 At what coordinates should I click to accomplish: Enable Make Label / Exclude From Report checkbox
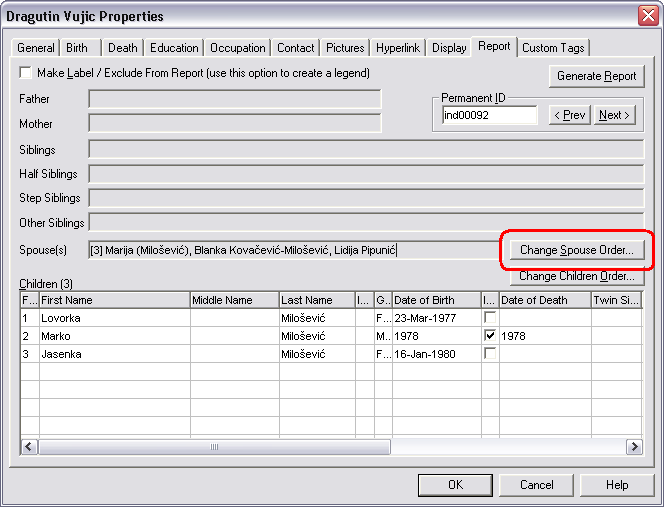point(25,74)
